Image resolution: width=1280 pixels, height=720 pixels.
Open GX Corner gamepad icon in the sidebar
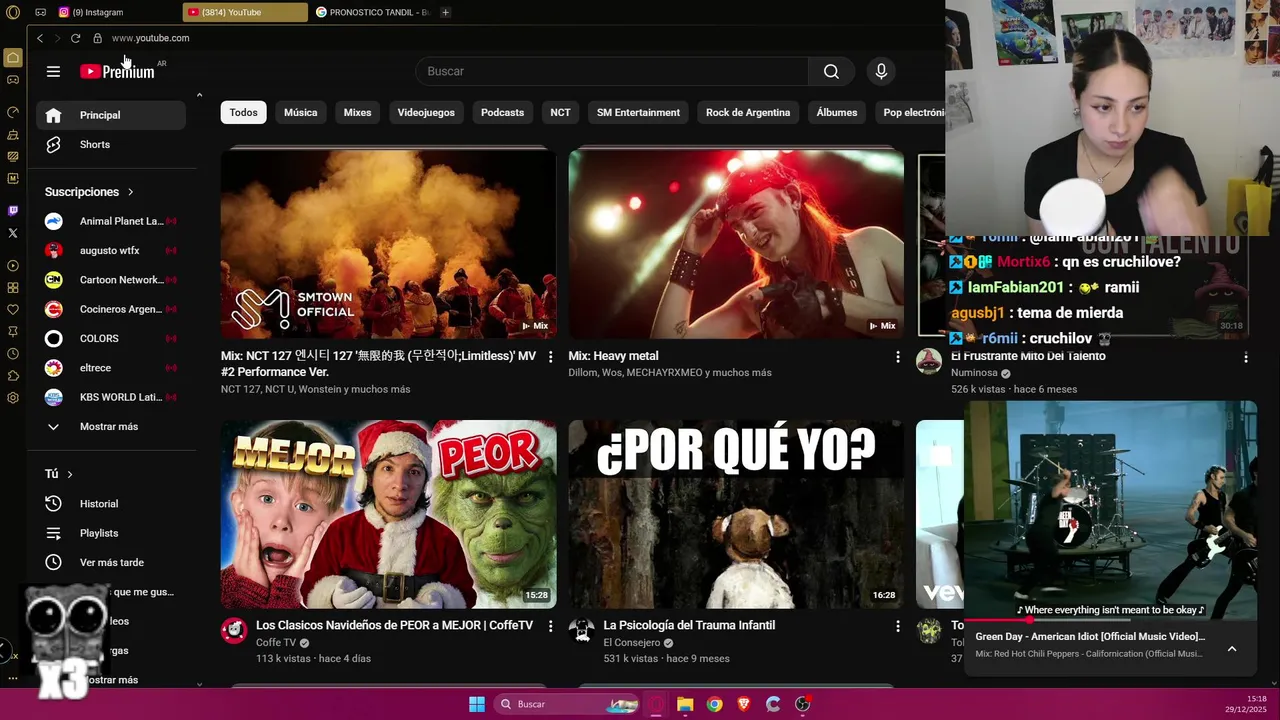click(x=13, y=79)
